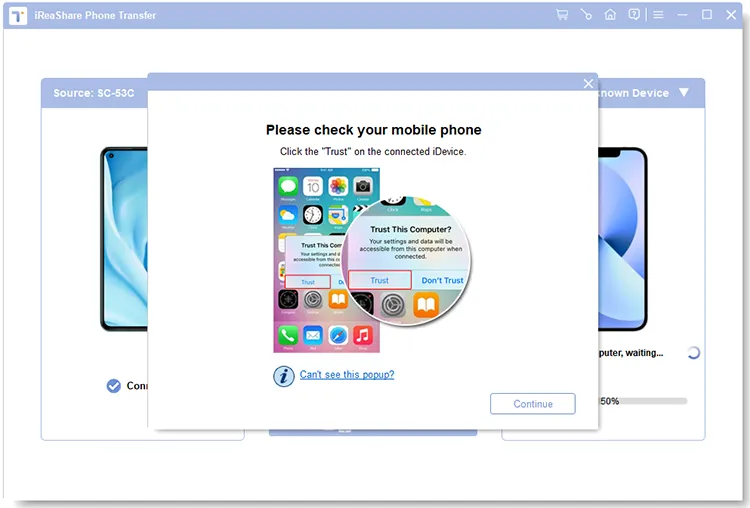The width and height of the screenshot is (750, 508).
Task: Close the trust prompt dialog
Action: click(x=588, y=84)
